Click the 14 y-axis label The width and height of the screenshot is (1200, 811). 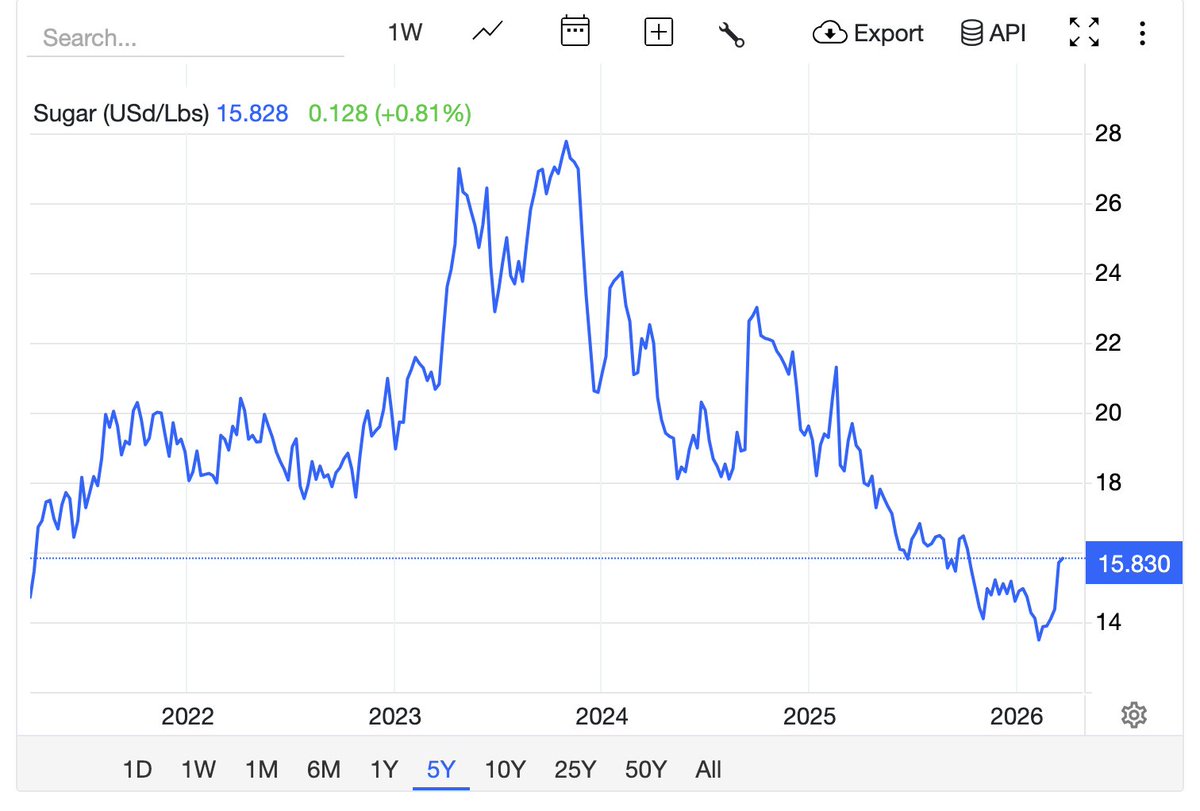[x=1109, y=623]
